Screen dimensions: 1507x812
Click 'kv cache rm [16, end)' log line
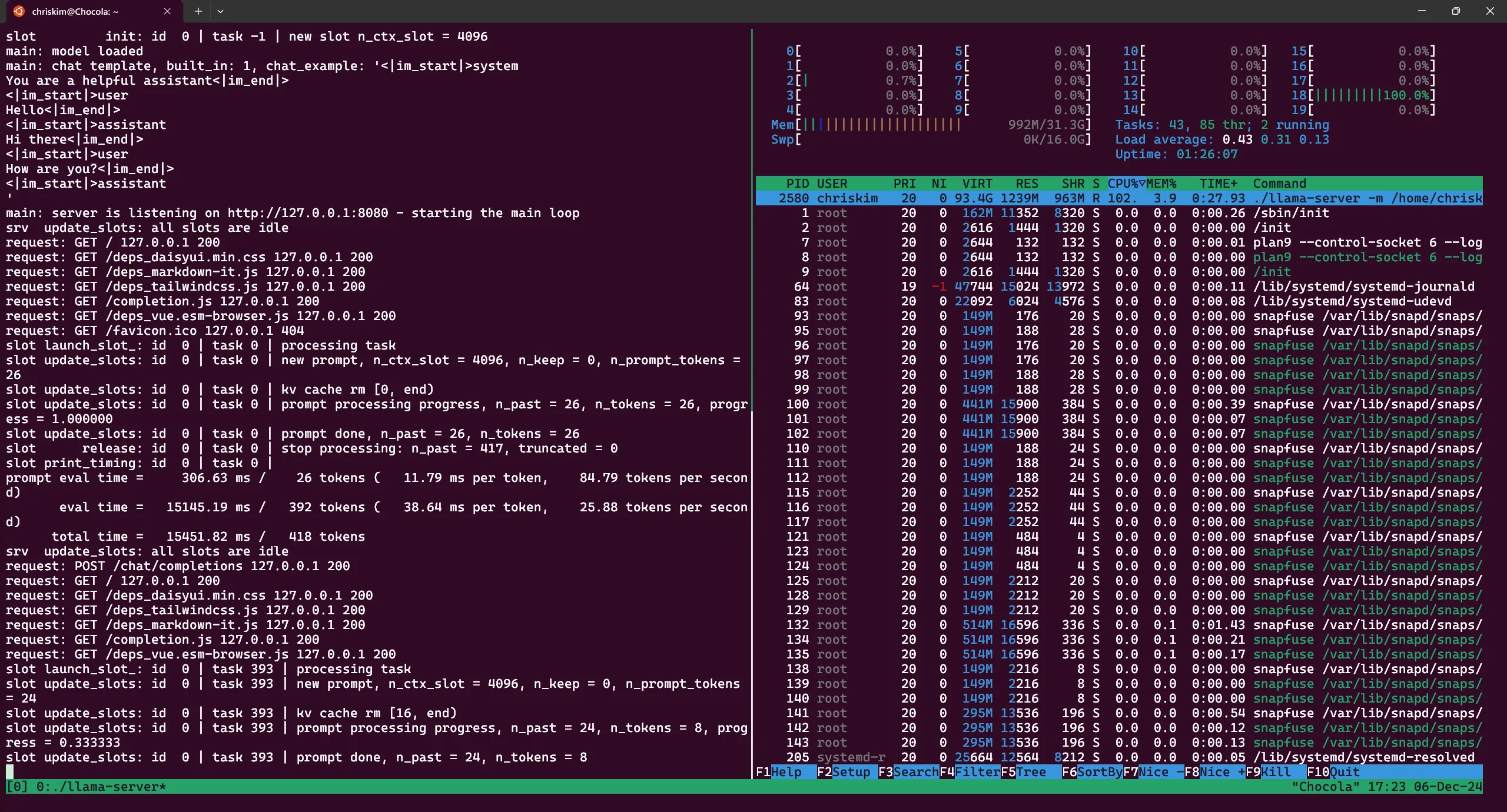click(x=231, y=713)
